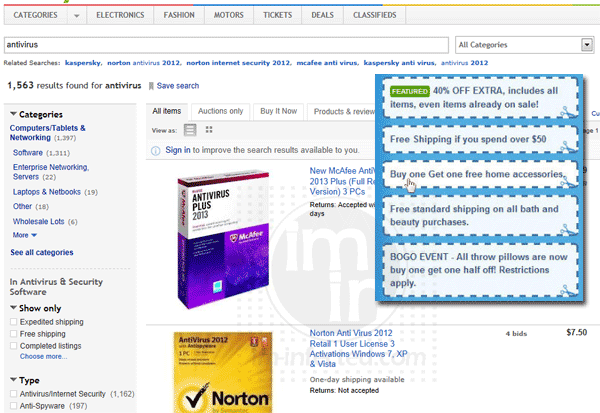The width and height of the screenshot is (600, 413).
Task: Open the Other category link
Action: [22, 206]
